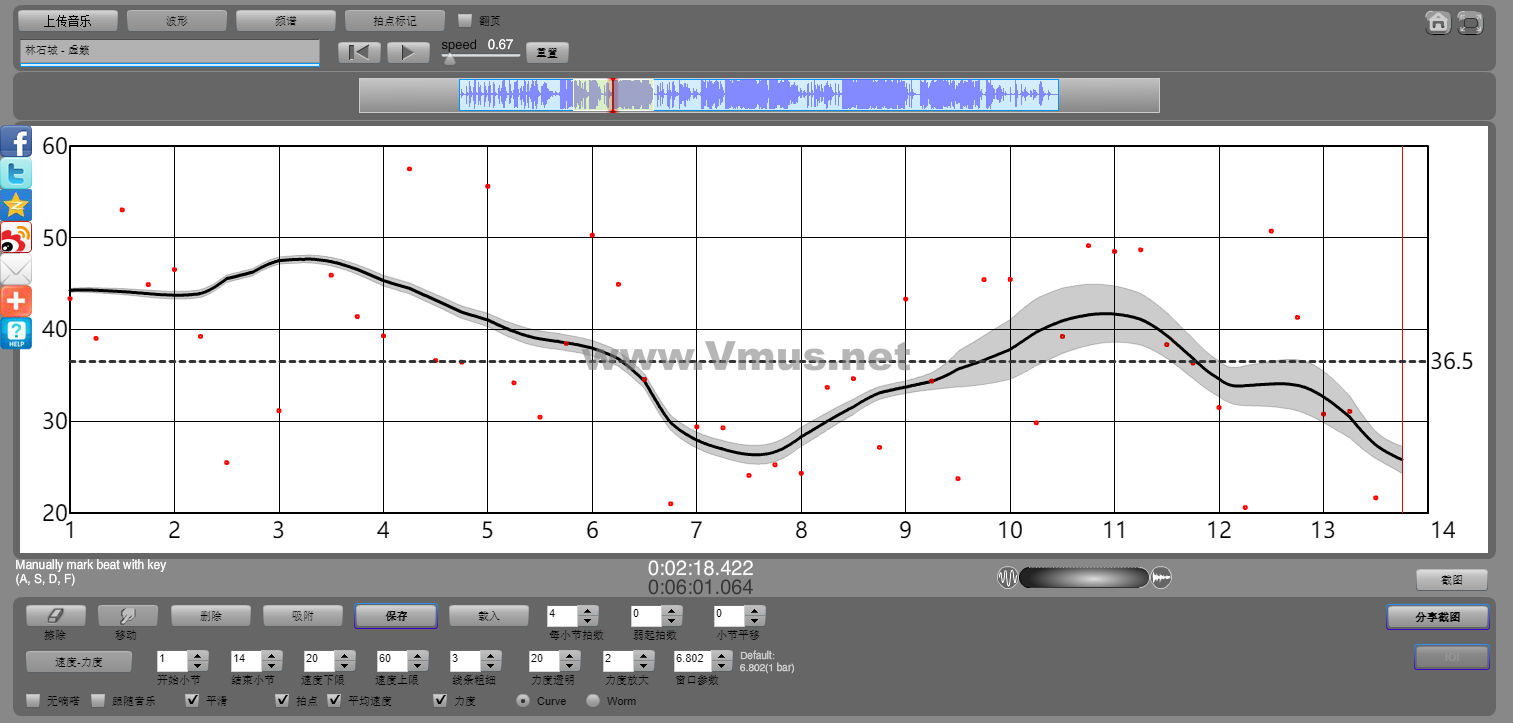
Task: Increase the 速度上限 tempo upper limit stepper
Action: (x=418, y=656)
